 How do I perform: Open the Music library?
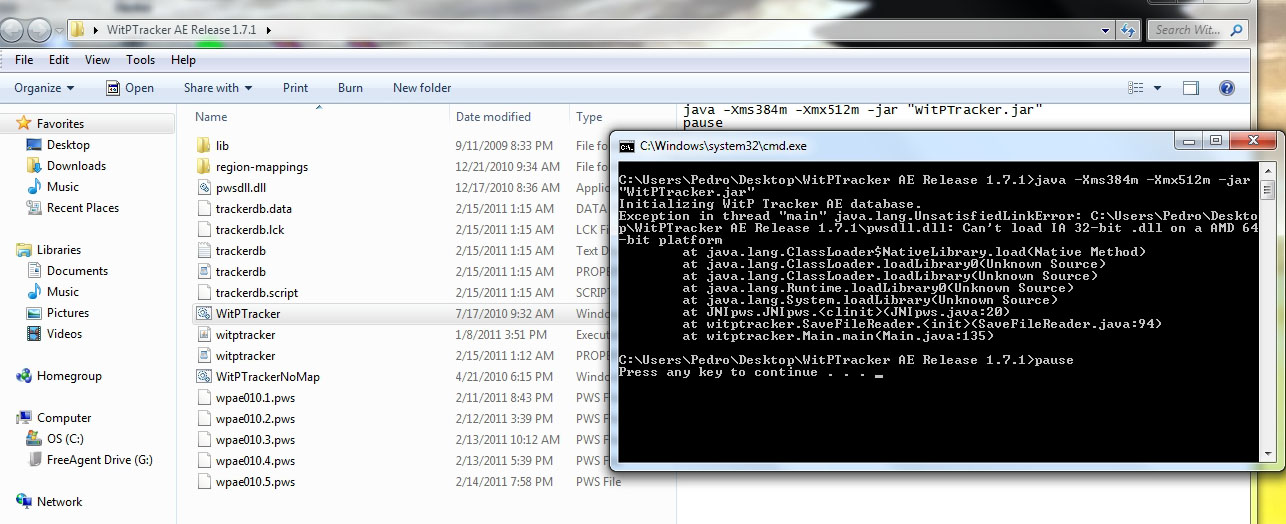[x=53, y=292]
